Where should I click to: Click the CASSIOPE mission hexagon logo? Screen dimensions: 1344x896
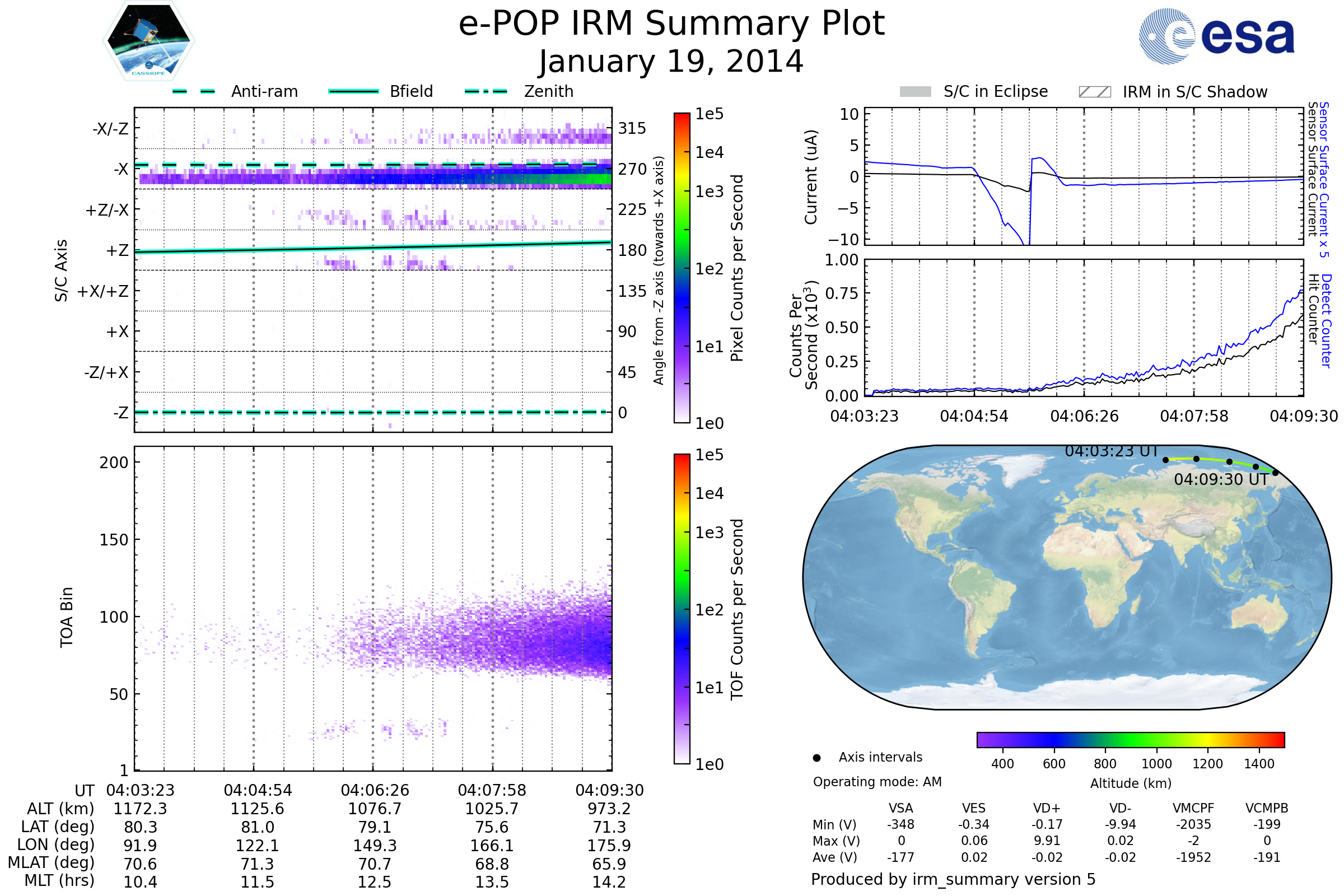pyautogui.click(x=148, y=41)
